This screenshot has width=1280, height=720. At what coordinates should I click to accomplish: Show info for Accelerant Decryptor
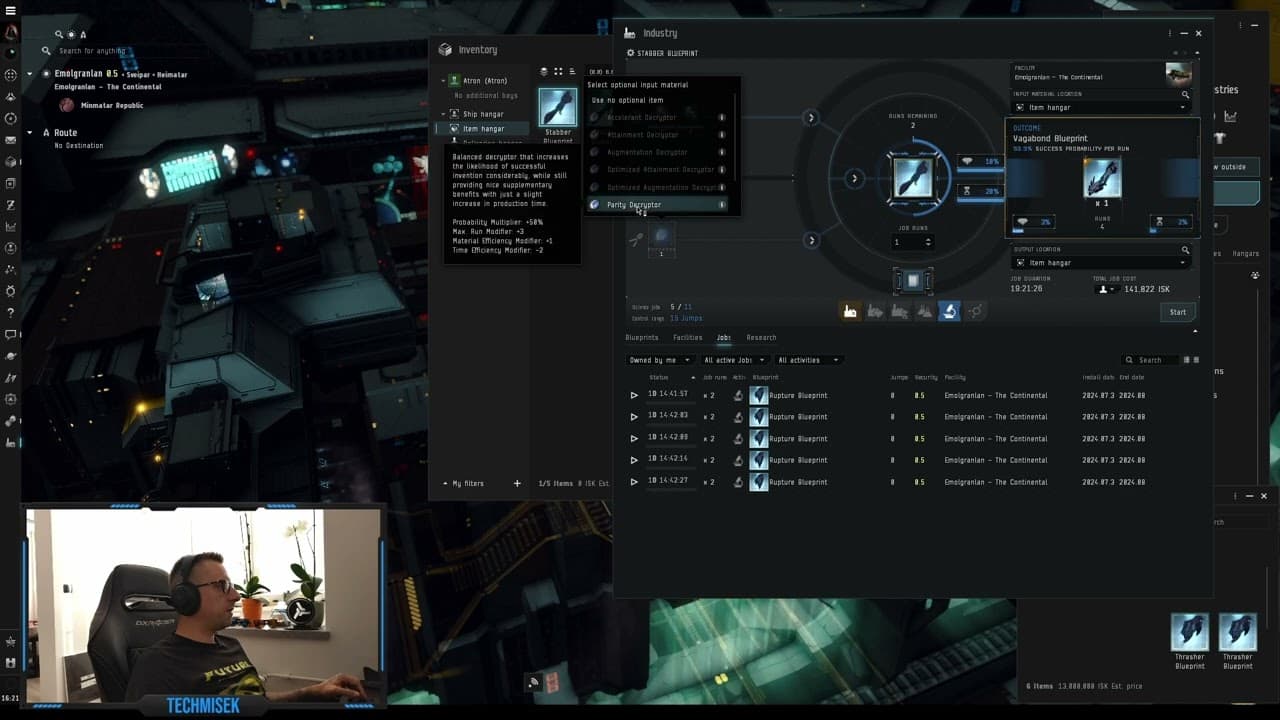click(x=722, y=118)
